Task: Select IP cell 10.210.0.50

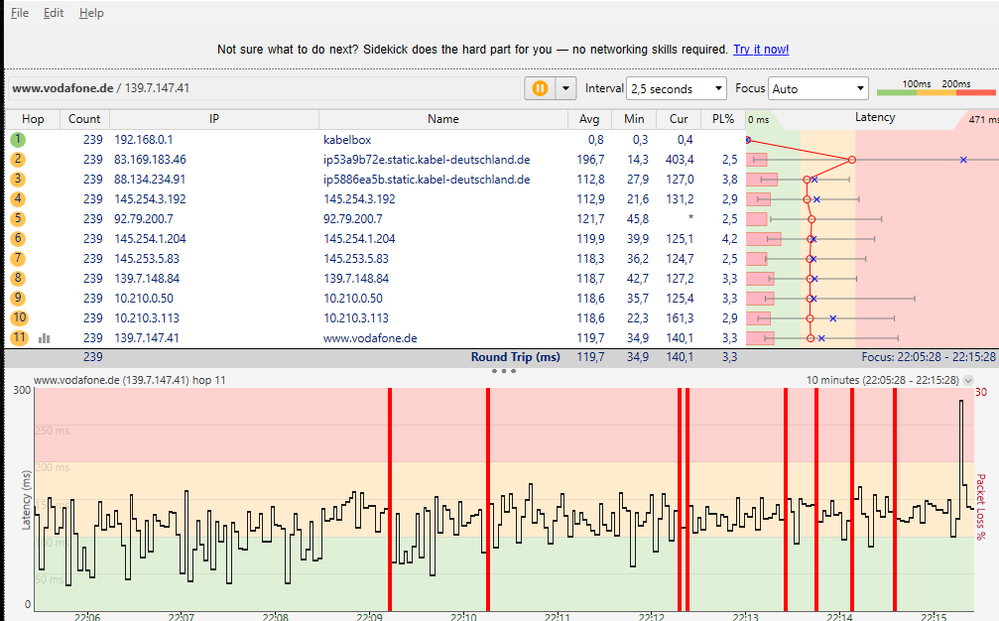Action: (143, 298)
